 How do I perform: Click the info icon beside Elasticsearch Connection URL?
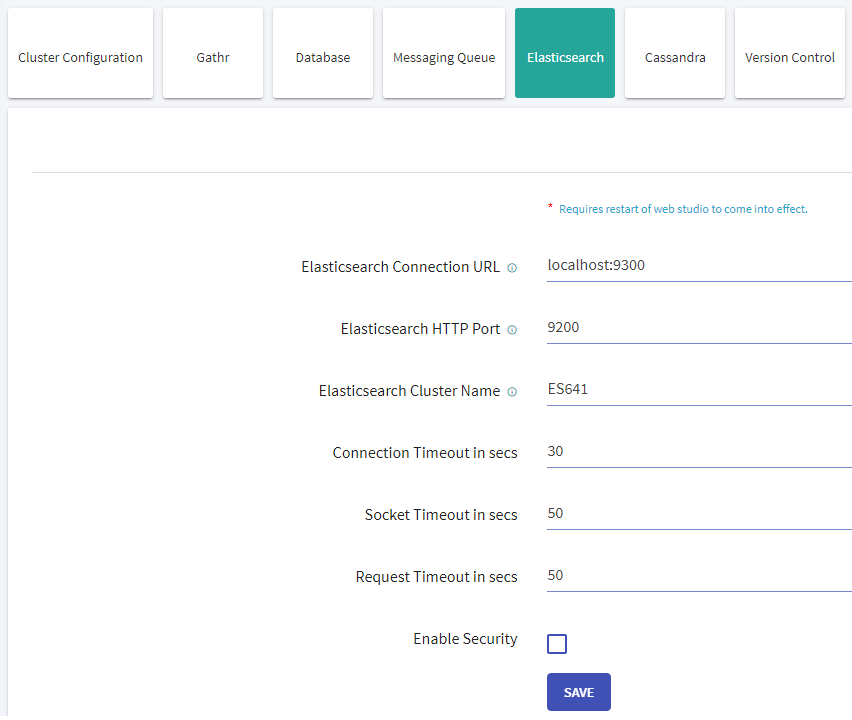(x=511, y=268)
